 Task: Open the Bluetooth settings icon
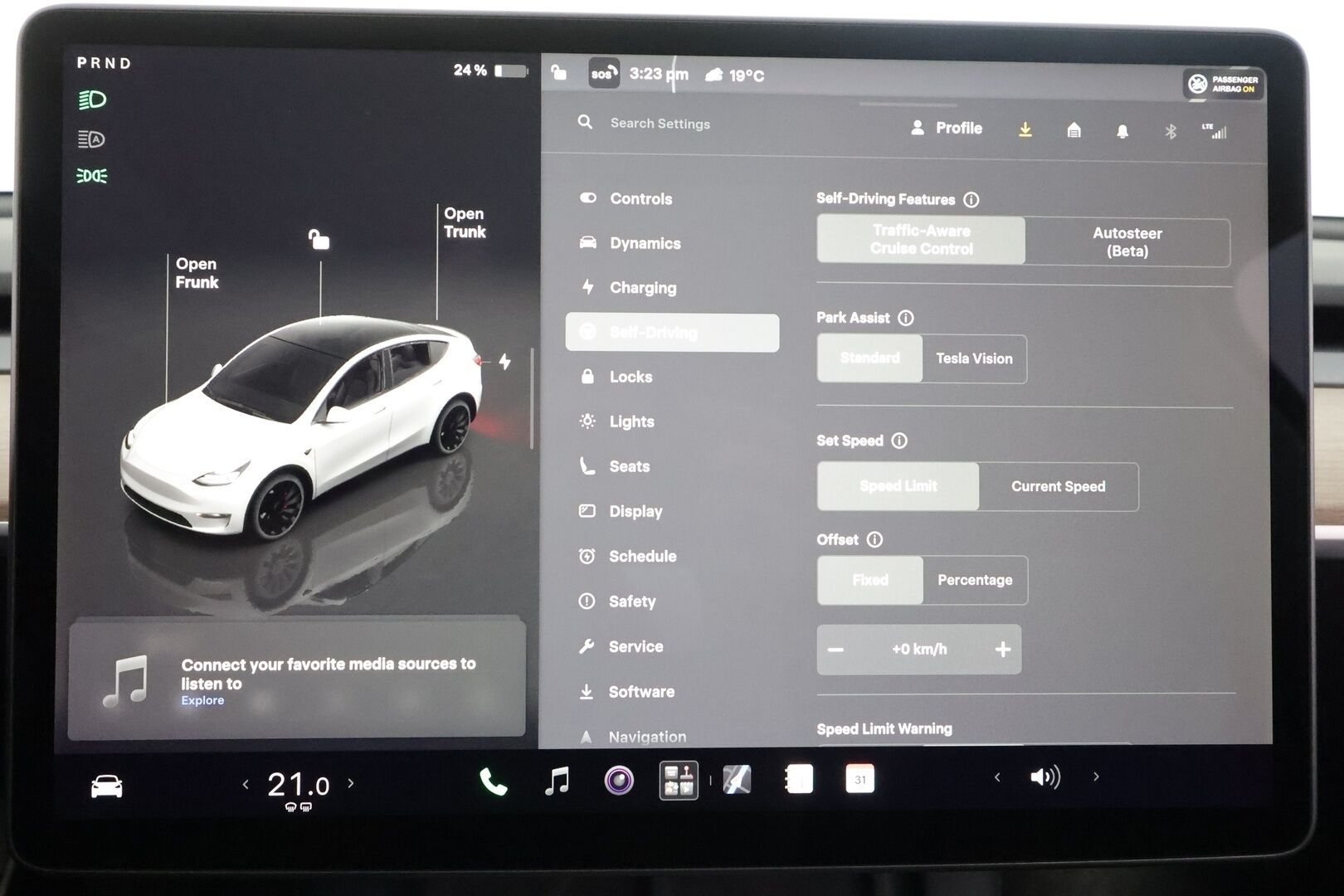1171,131
